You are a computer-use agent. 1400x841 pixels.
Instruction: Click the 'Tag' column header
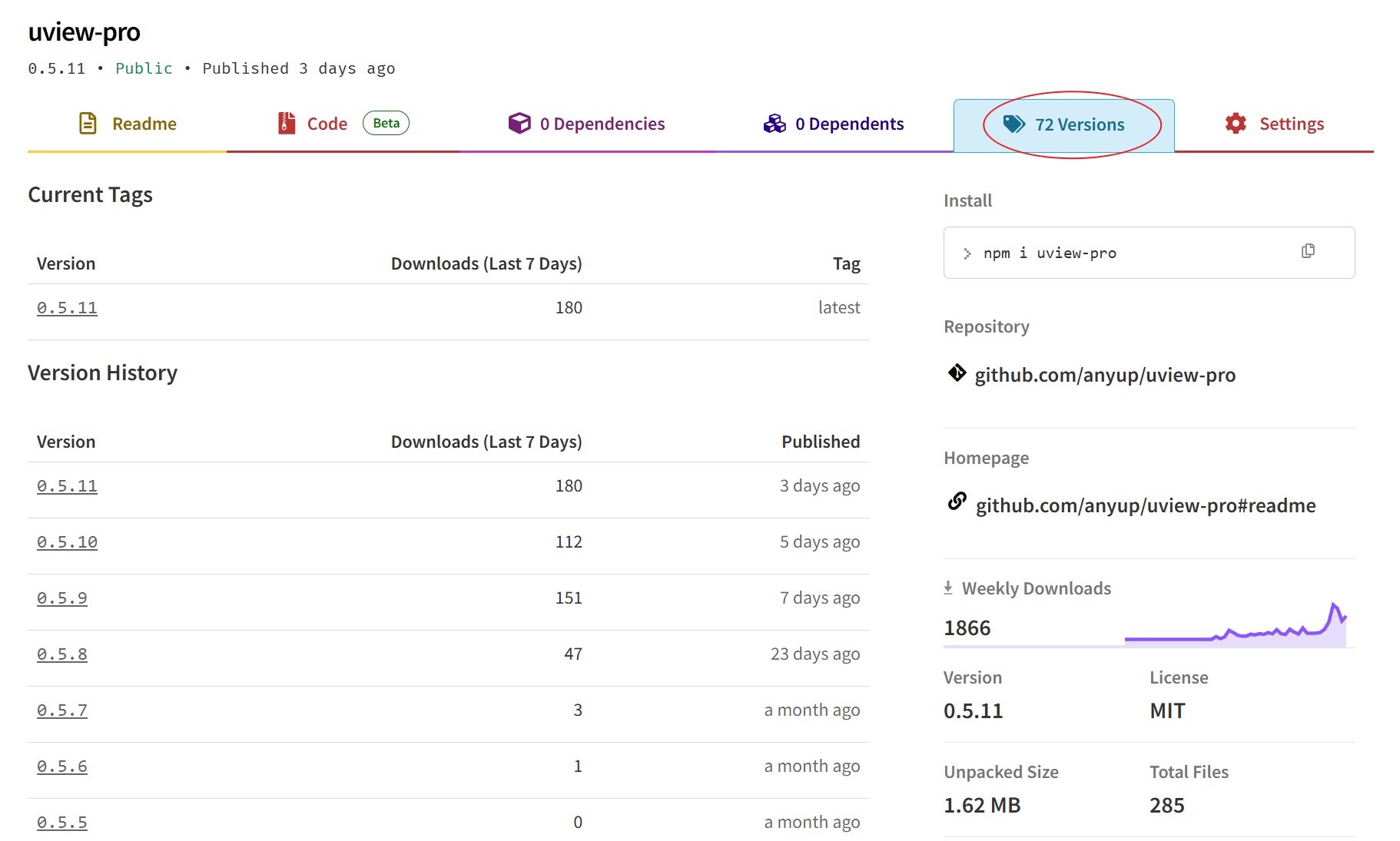[x=847, y=264]
